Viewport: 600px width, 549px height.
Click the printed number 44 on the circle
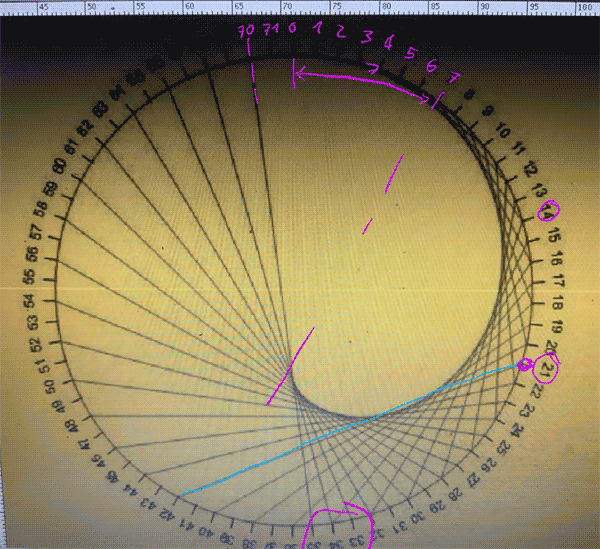(x=130, y=490)
